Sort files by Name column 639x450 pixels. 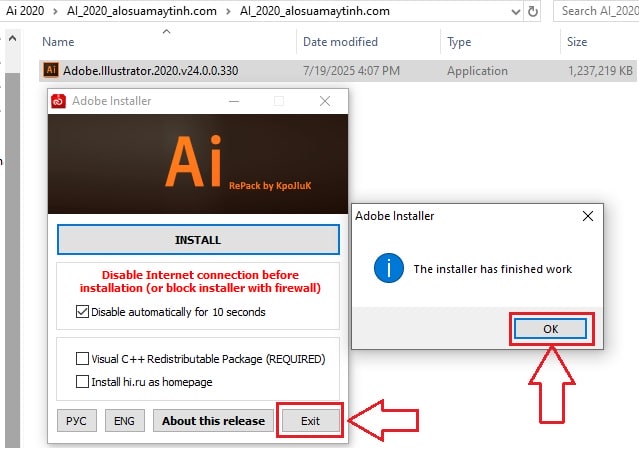click(x=58, y=42)
